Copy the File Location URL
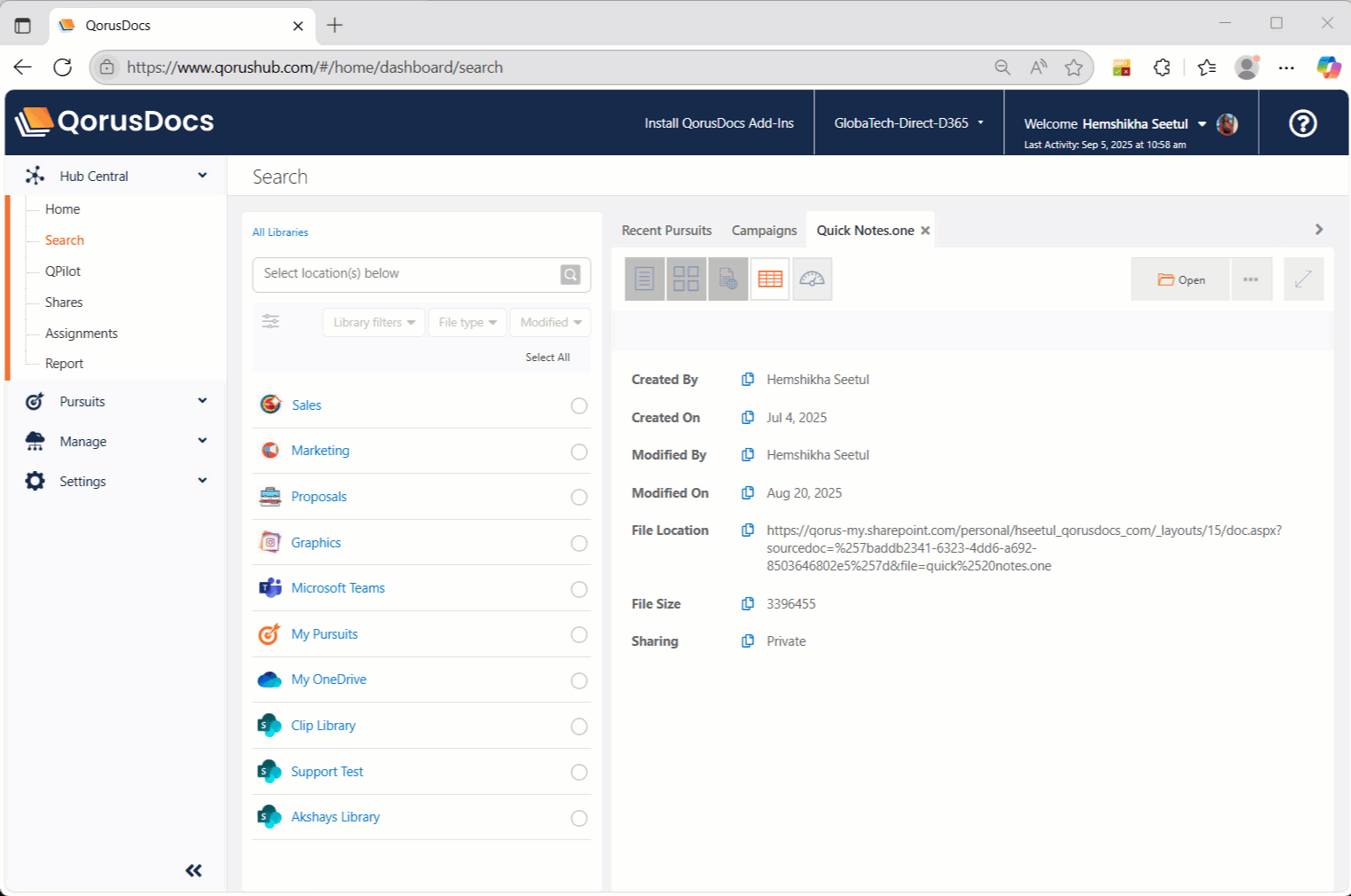 748,531
